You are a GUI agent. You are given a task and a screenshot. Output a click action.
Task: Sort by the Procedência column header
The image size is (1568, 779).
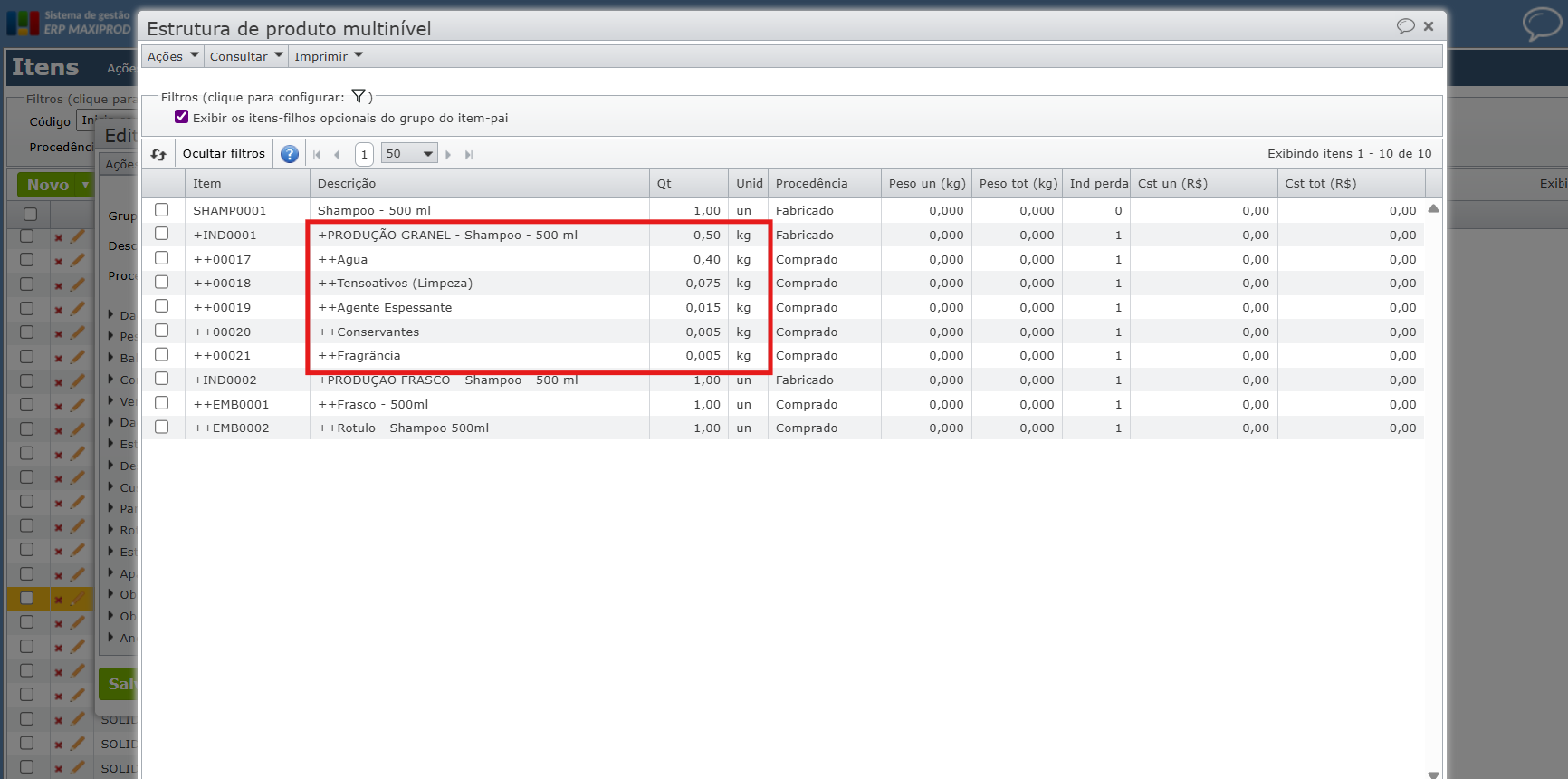[812, 184]
